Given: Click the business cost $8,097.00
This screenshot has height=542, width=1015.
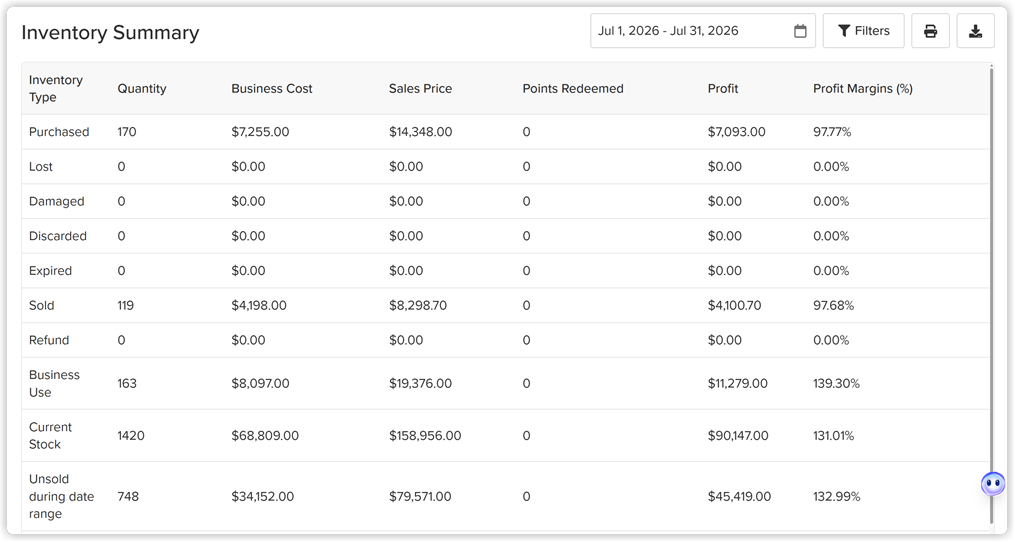Looking at the screenshot, I should [260, 383].
